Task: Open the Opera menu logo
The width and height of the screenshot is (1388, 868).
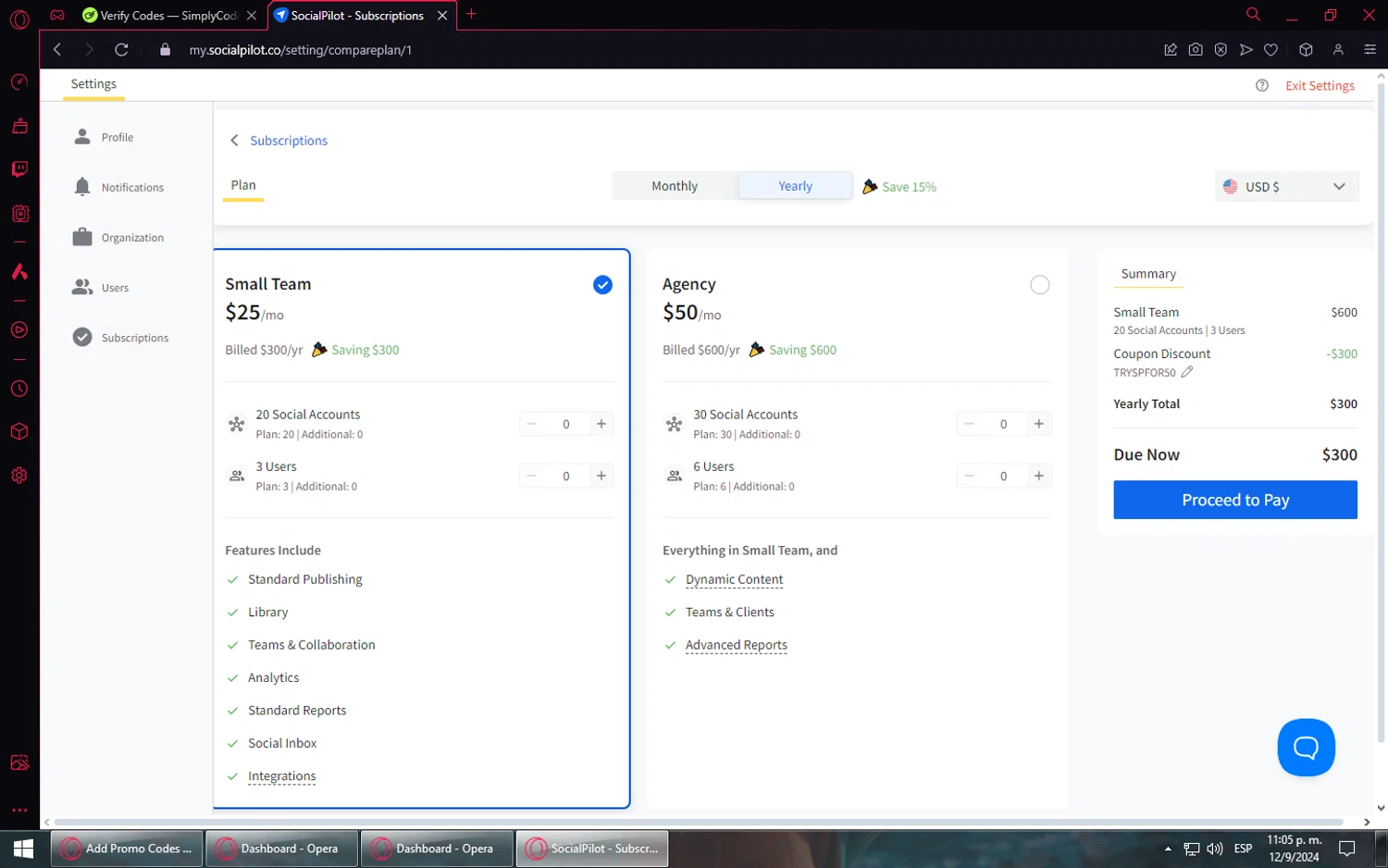Action: 19,19
